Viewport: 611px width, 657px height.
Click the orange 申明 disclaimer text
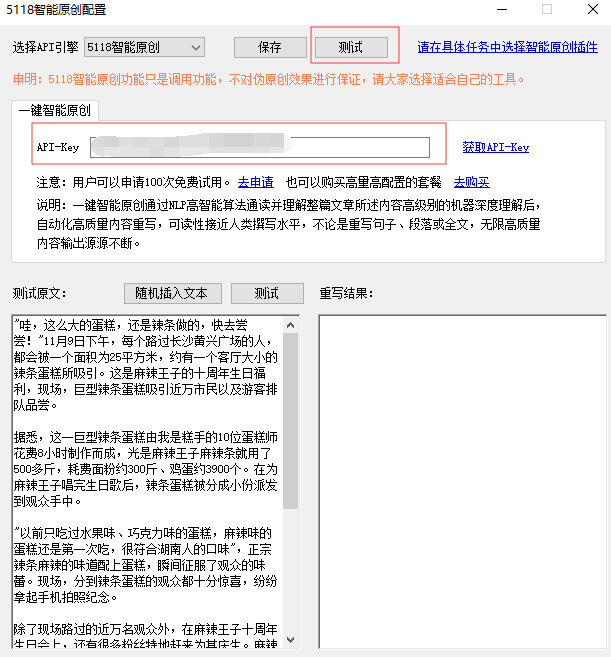click(268, 79)
